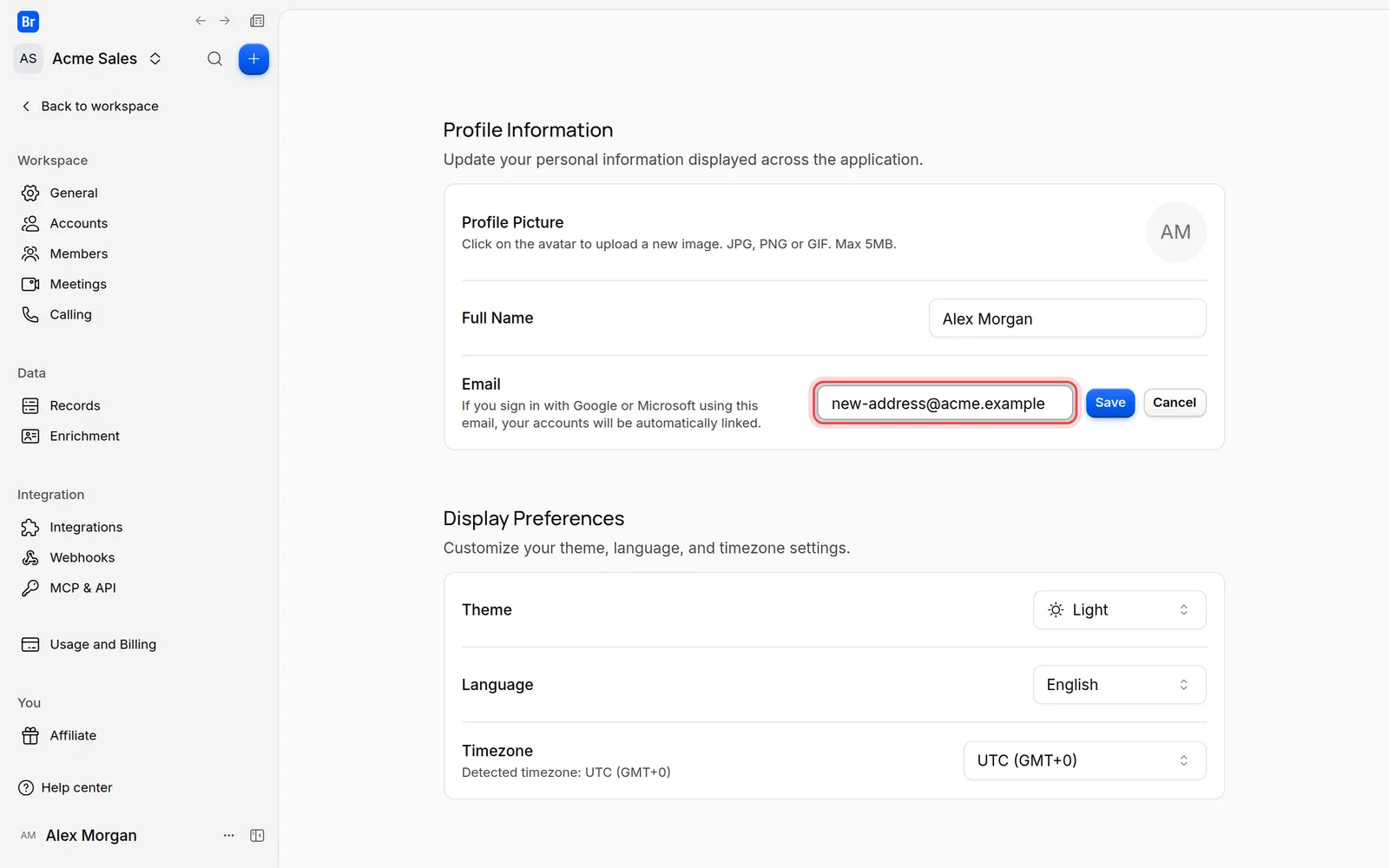The width and height of the screenshot is (1389, 868).
Task: Toggle the sidebar collapse icon at bottom
Action: [257, 835]
